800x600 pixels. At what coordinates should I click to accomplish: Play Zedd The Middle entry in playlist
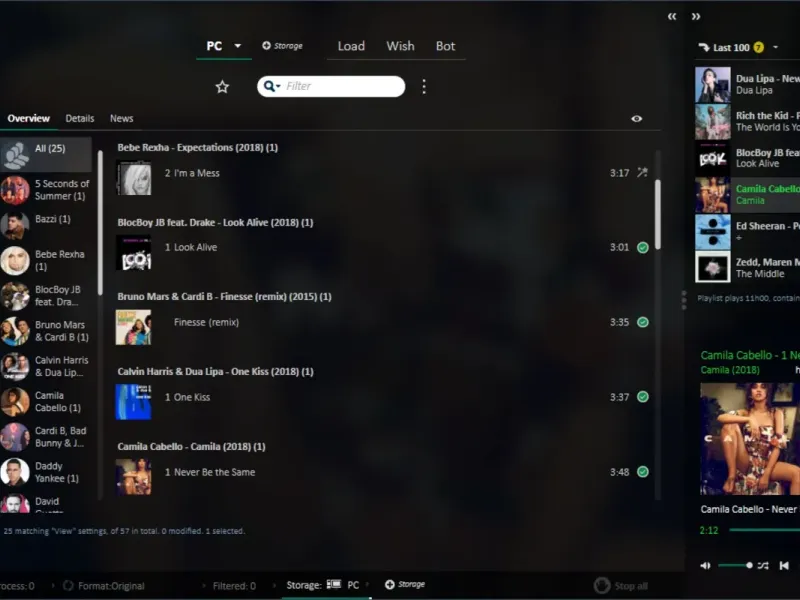point(747,267)
